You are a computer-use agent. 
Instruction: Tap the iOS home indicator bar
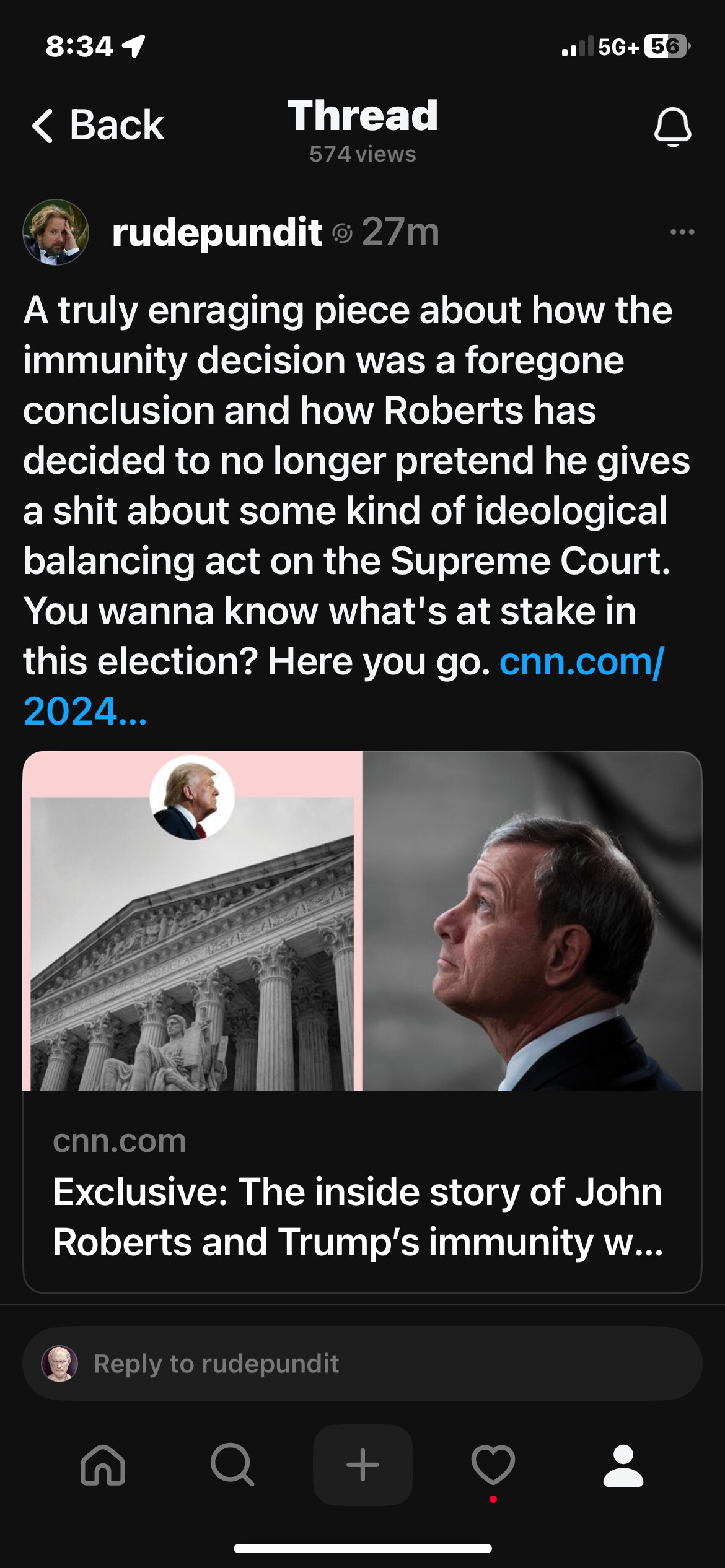[x=362, y=1548]
